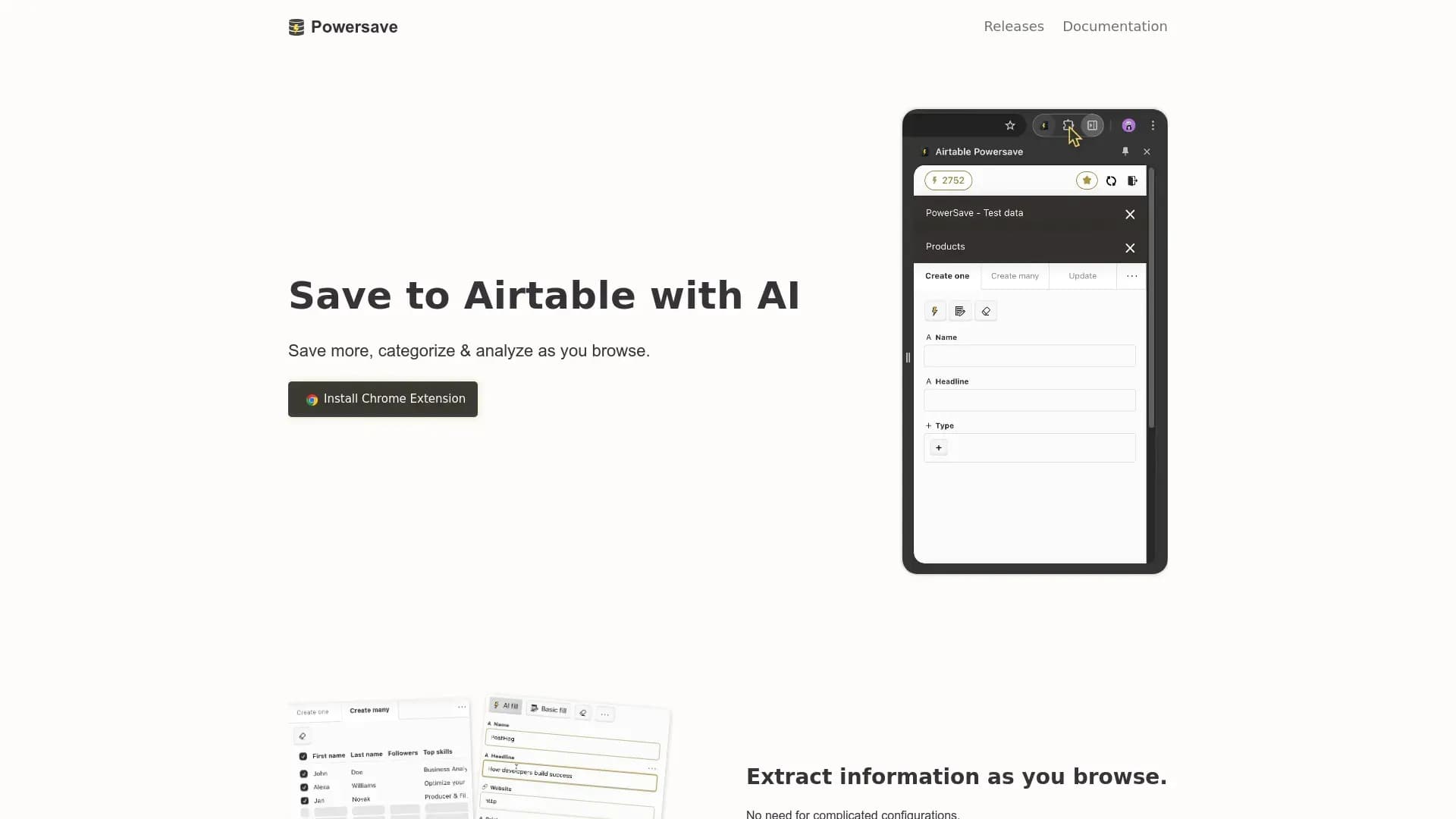Image resolution: width=1456 pixels, height=819 pixels.
Task: Click the eraser icon beside basic fill icon
Action: tap(986, 311)
